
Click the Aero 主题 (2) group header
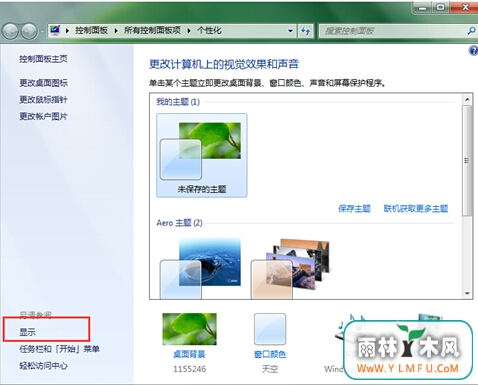(179, 223)
